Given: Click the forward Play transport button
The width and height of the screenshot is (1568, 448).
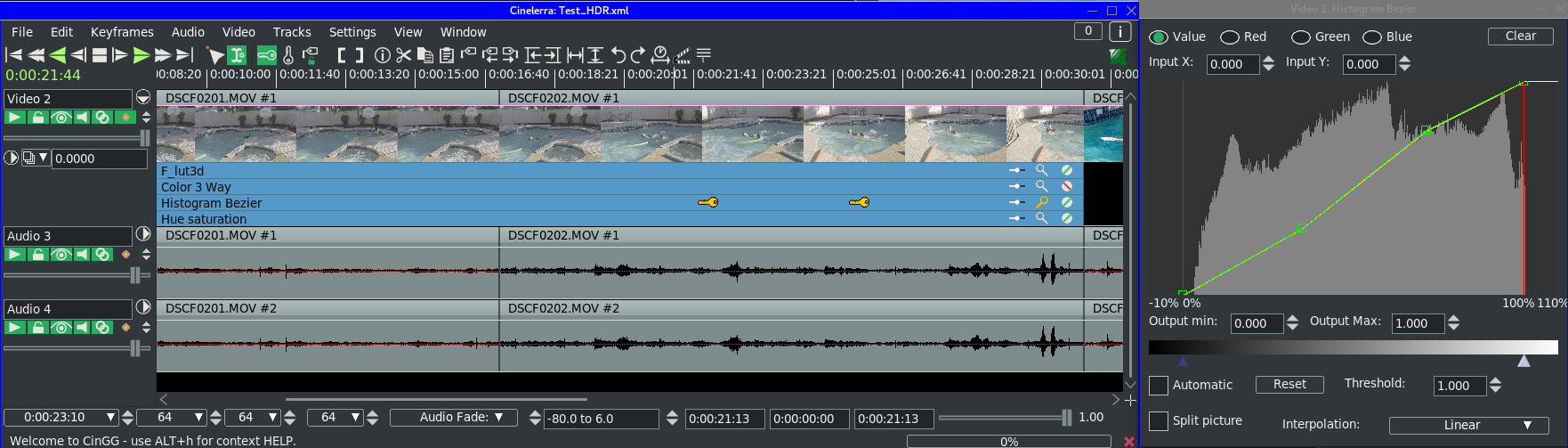Looking at the screenshot, I should tap(141, 55).
